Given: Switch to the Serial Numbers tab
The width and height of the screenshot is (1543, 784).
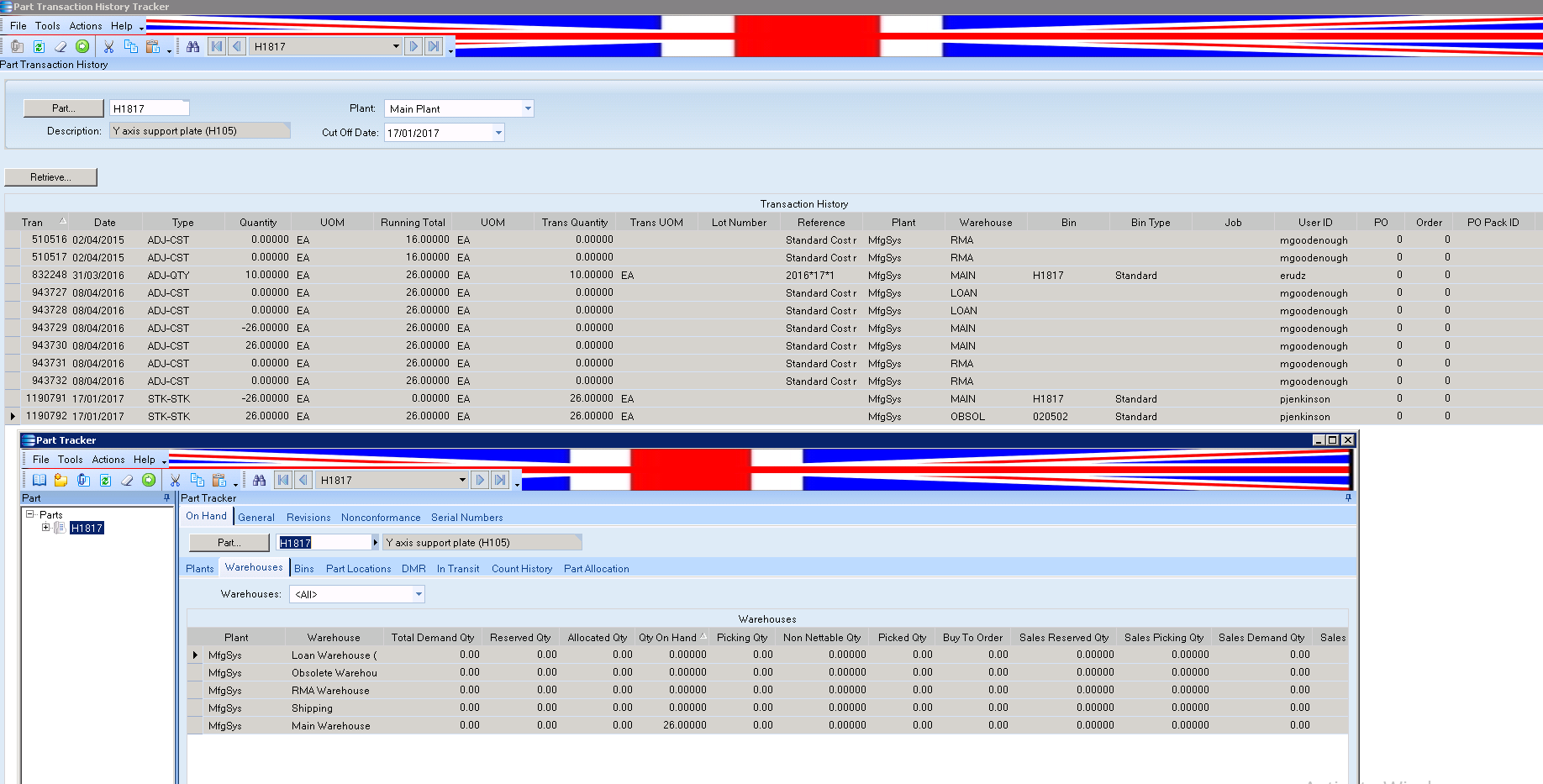Looking at the screenshot, I should pos(467,518).
